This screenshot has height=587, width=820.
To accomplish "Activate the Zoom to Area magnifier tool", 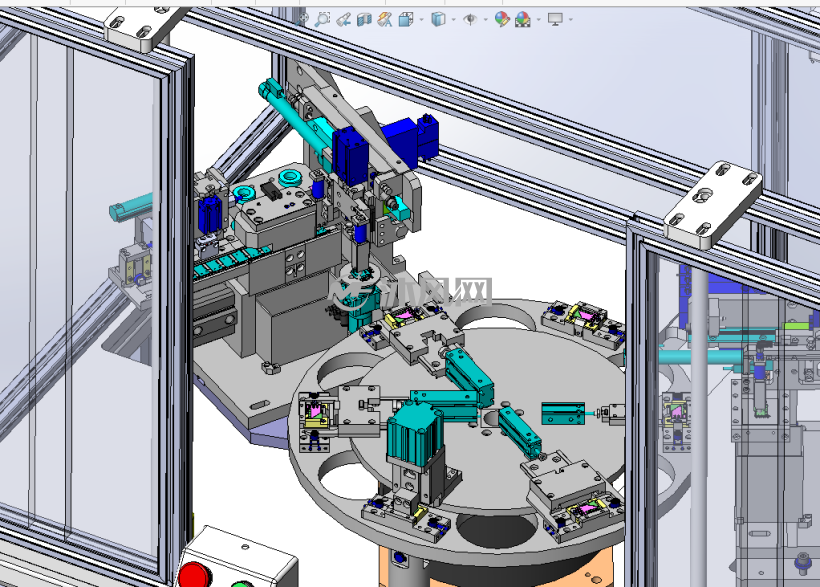I will [323, 19].
